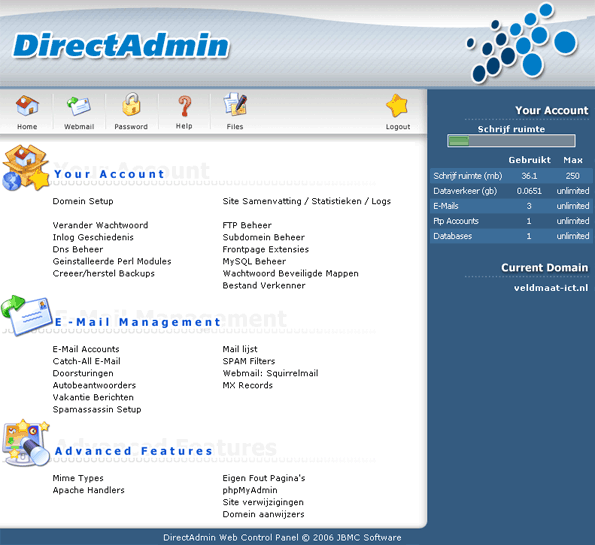Click the Password padlock icon
This screenshot has height=545, width=595.
tap(131, 104)
